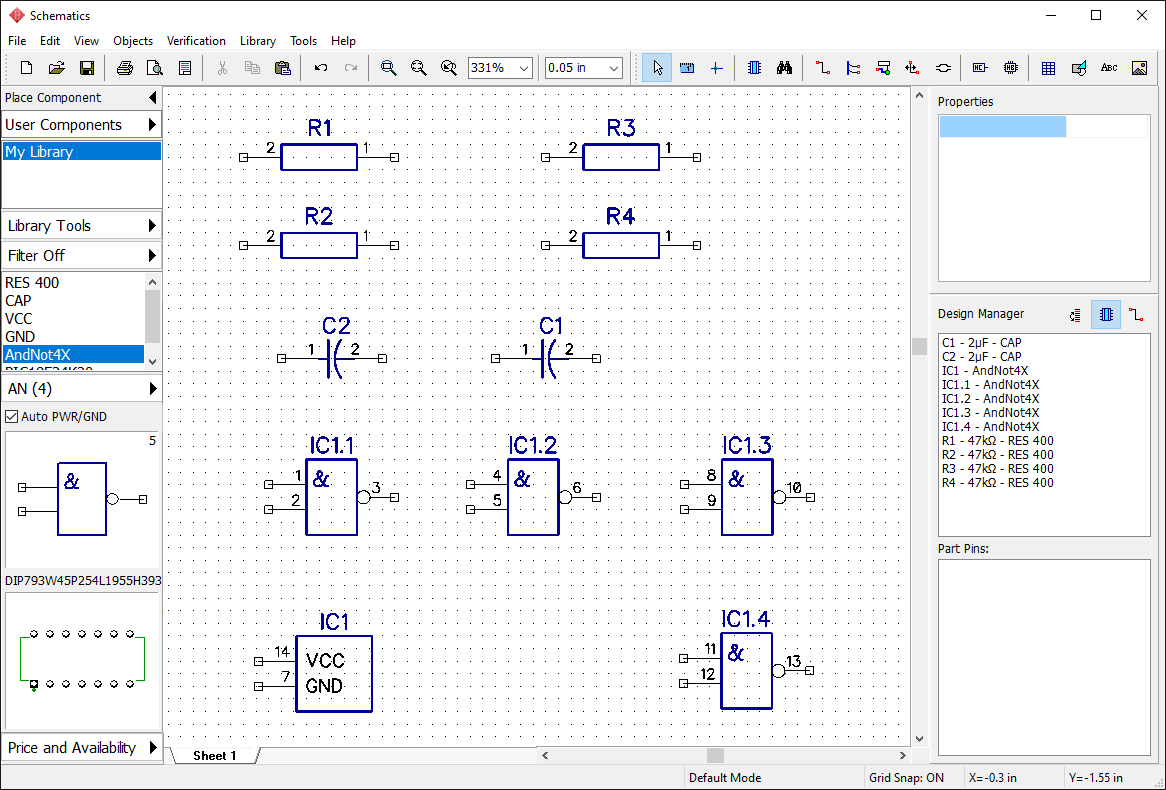The width and height of the screenshot is (1166, 790).
Task: Open print preview
Action: pos(155,68)
